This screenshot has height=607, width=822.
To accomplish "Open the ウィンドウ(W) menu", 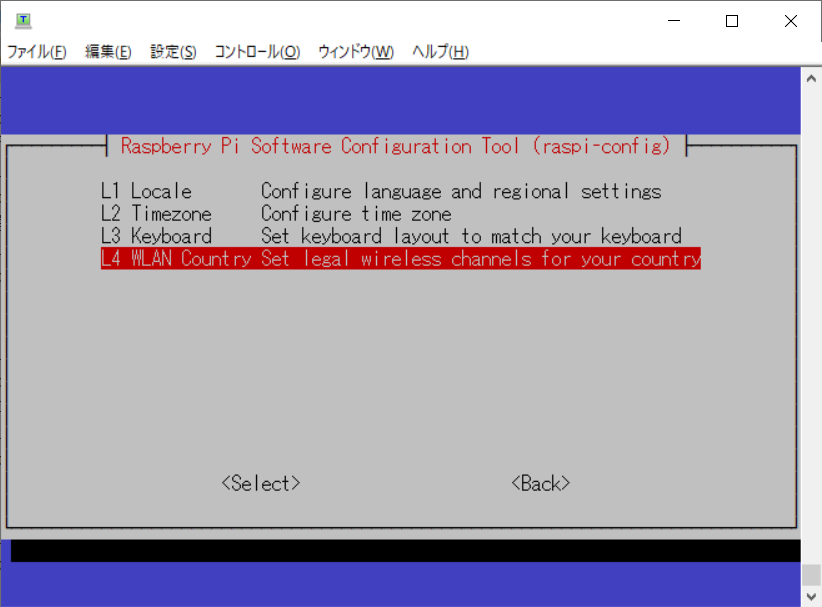I will click(x=356, y=51).
